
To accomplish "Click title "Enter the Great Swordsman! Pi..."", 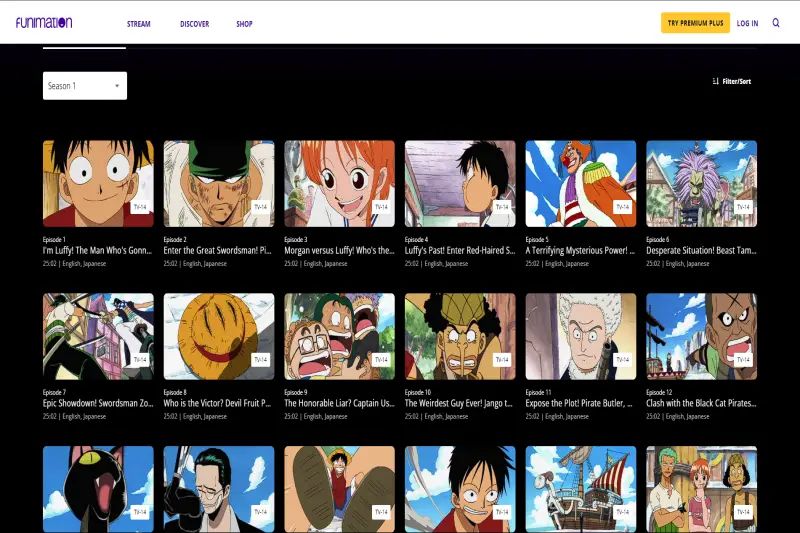I will pos(217,250).
